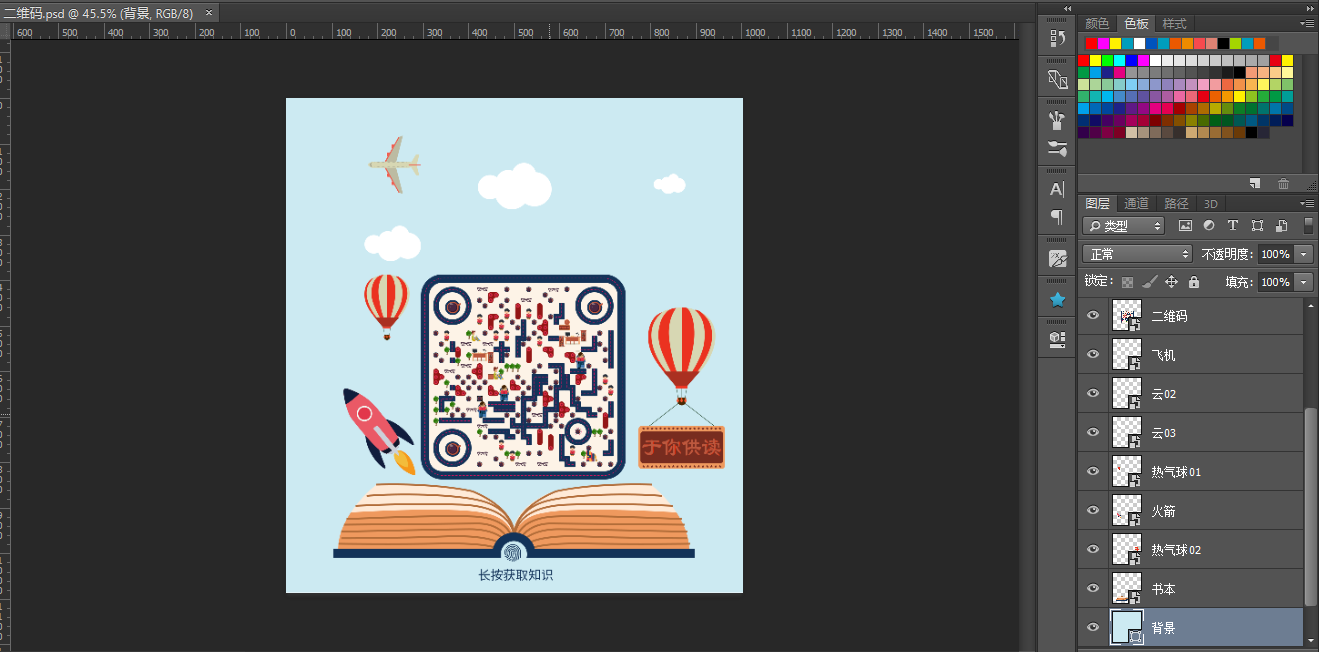Open the fill slider arrow

click(1304, 283)
